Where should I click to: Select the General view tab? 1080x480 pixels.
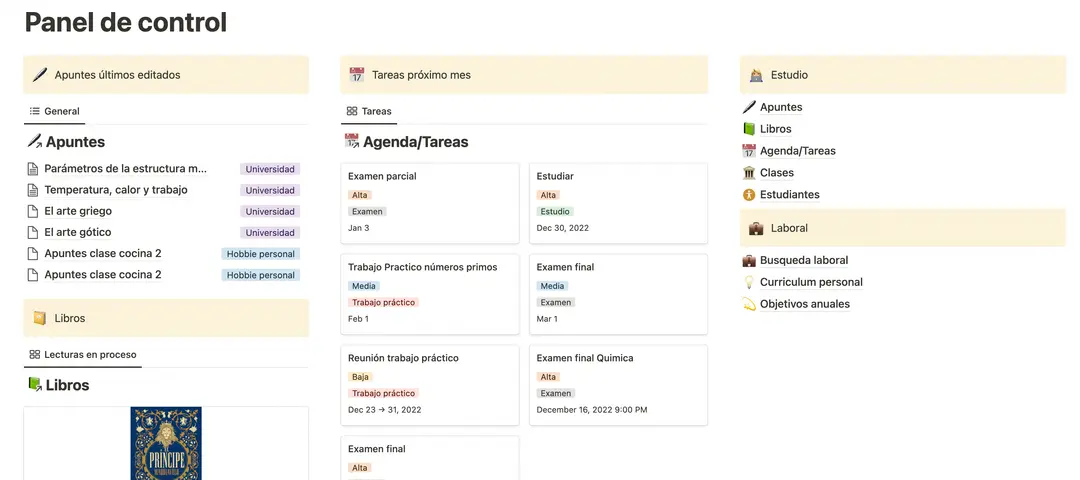55,111
